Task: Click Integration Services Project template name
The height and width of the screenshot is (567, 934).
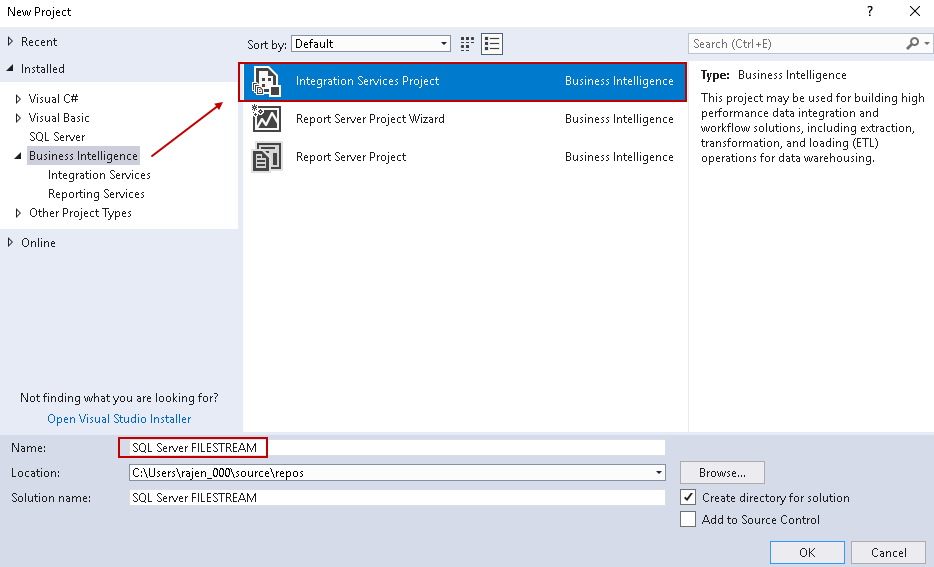Action: tap(368, 81)
